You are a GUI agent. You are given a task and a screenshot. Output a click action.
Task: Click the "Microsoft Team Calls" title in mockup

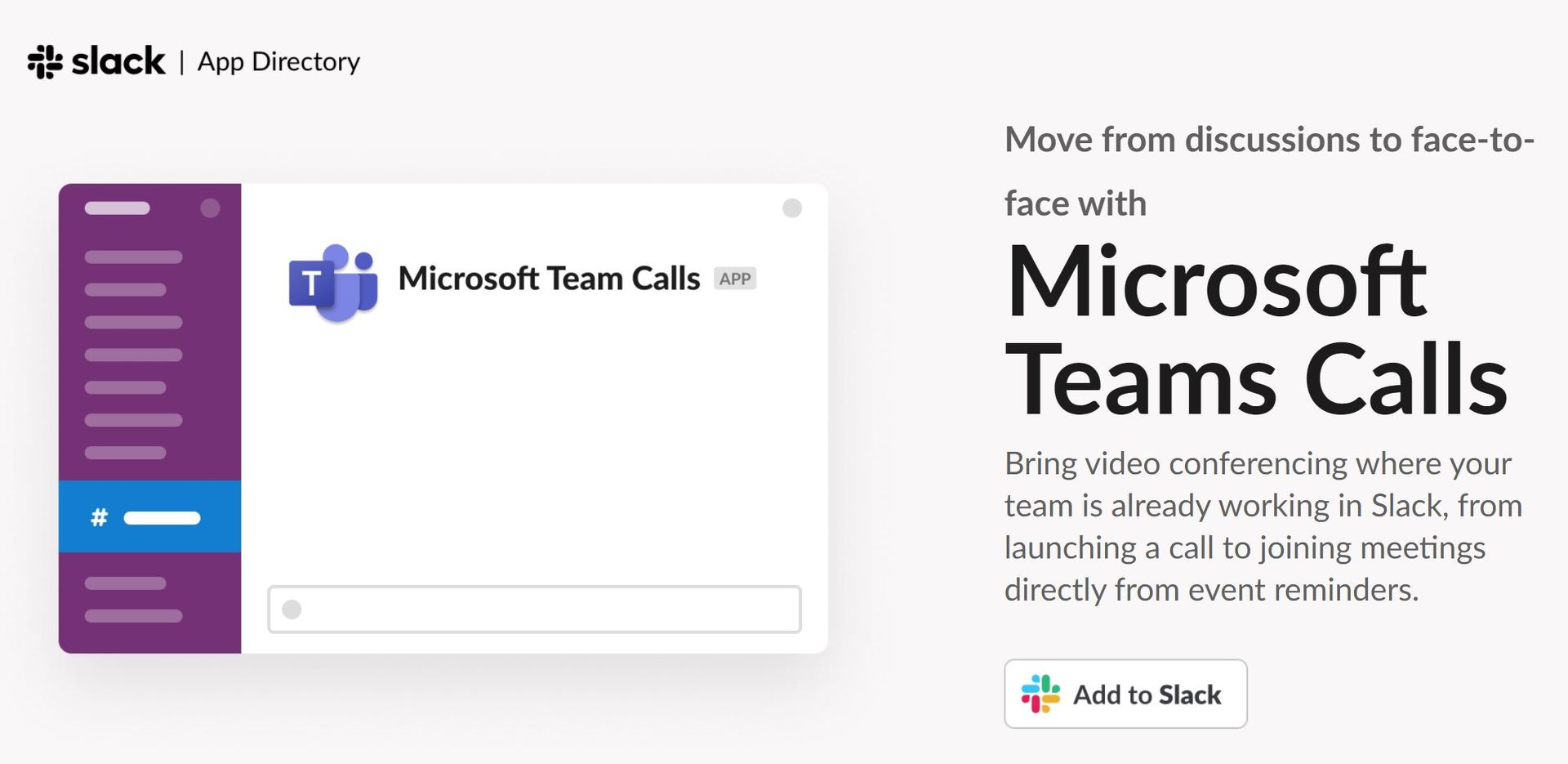coord(549,279)
